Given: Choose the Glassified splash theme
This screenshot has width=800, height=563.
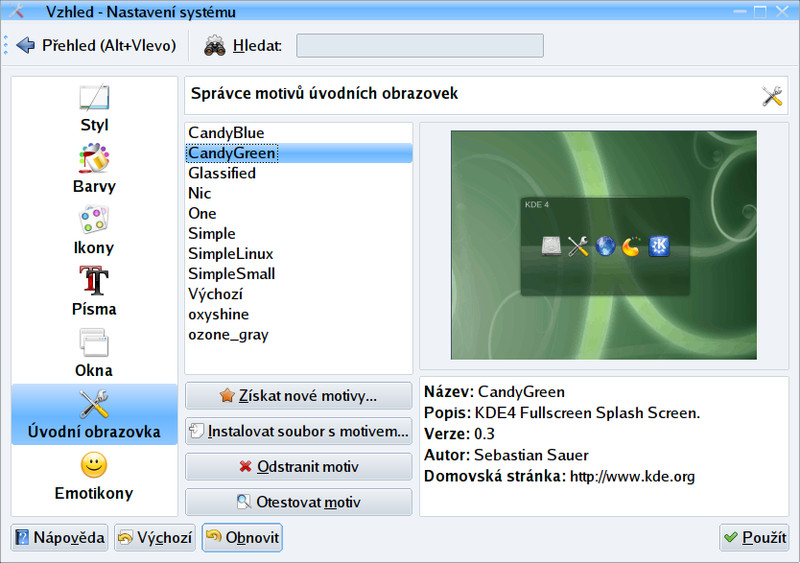Looking at the screenshot, I should coord(222,173).
